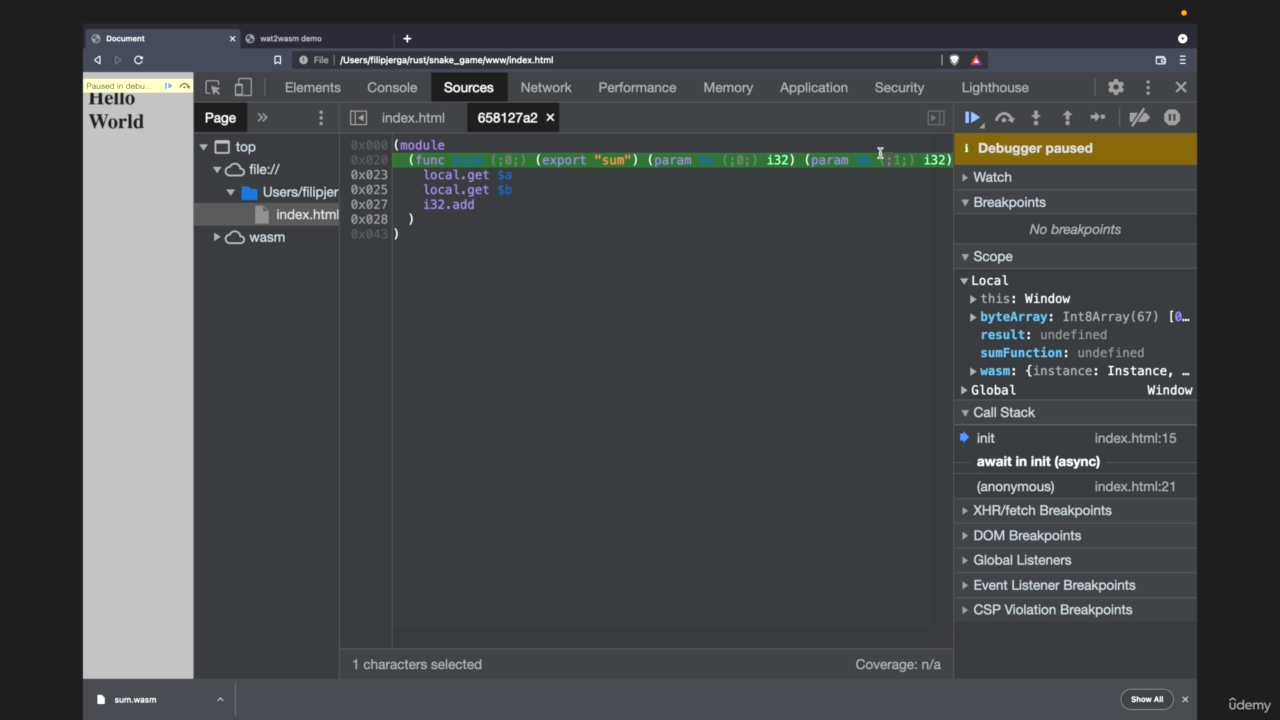Toggle Pause on exceptions button
The height and width of the screenshot is (720, 1280).
tap(1172, 118)
